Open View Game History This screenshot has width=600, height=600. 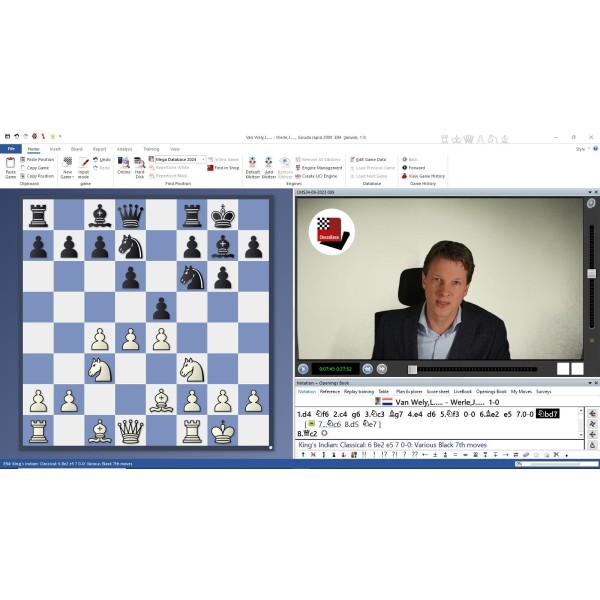pos(423,176)
